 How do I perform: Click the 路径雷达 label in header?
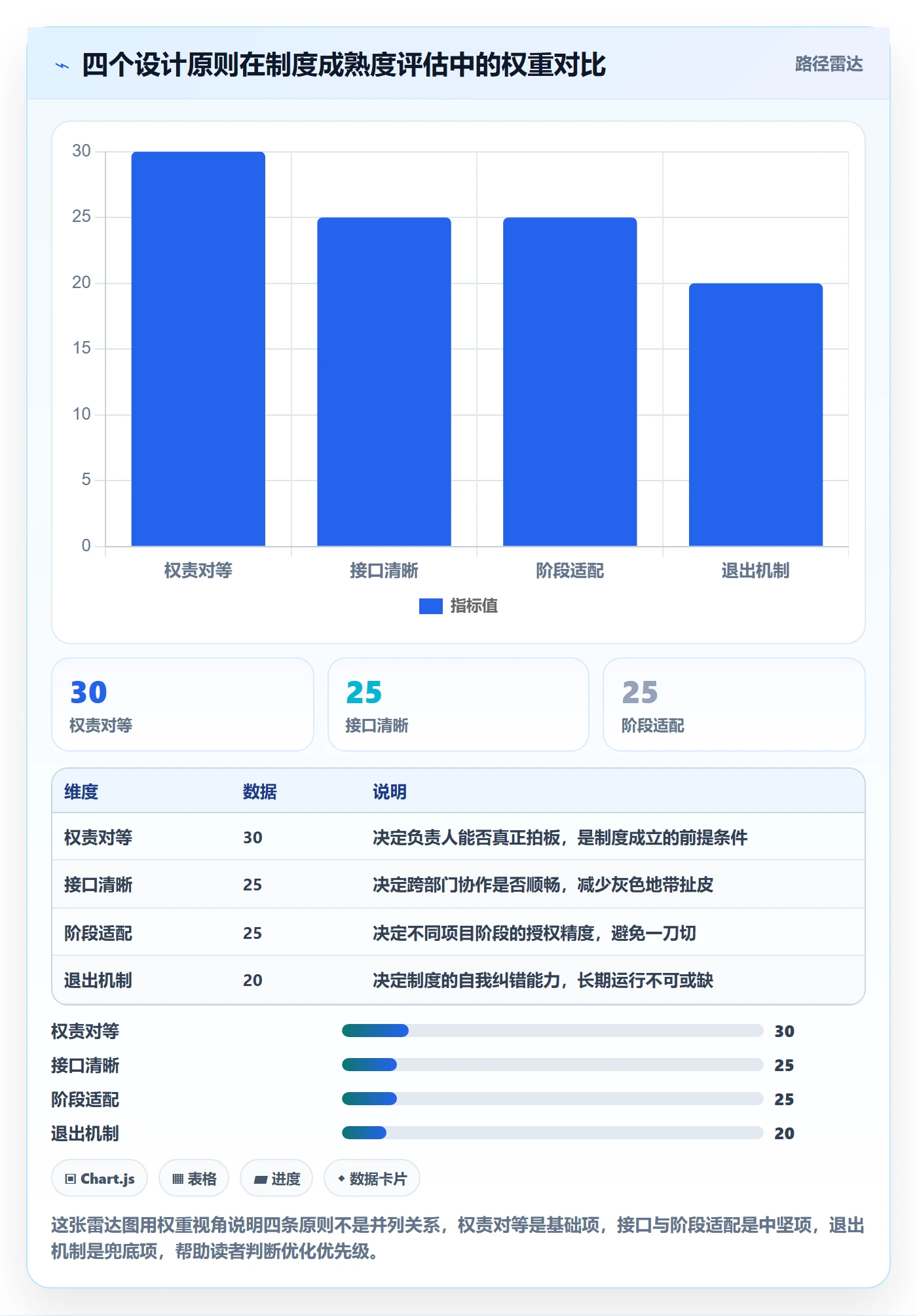(x=829, y=64)
